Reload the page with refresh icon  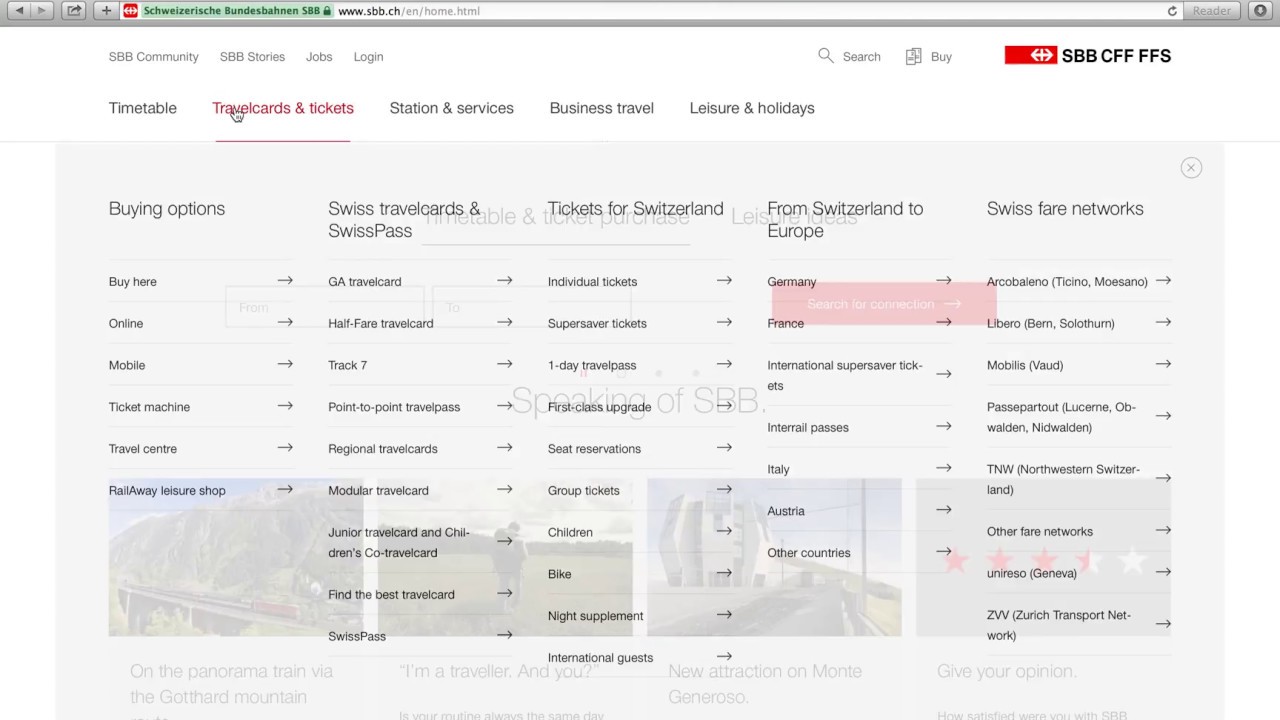(1172, 11)
